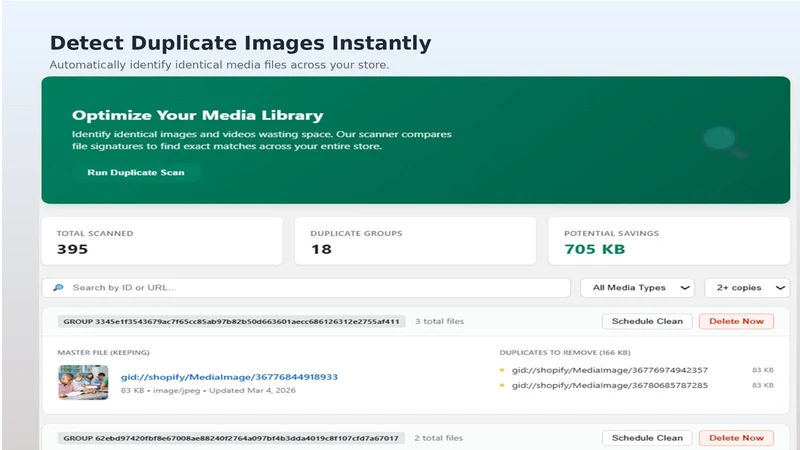The height and width of the screenshot is (450, 800).
Task: Click 'Duplicates to remove (166 KB)' heading
Action: click(x=565, y=353)
